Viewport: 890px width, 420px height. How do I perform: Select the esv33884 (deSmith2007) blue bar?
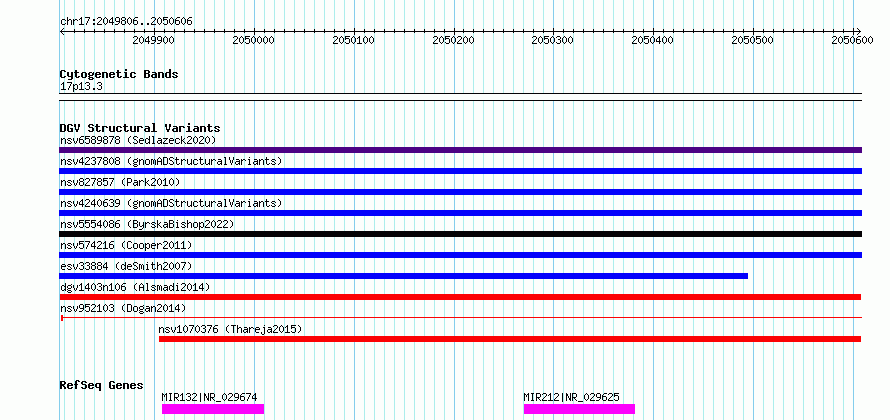(404, 276)
